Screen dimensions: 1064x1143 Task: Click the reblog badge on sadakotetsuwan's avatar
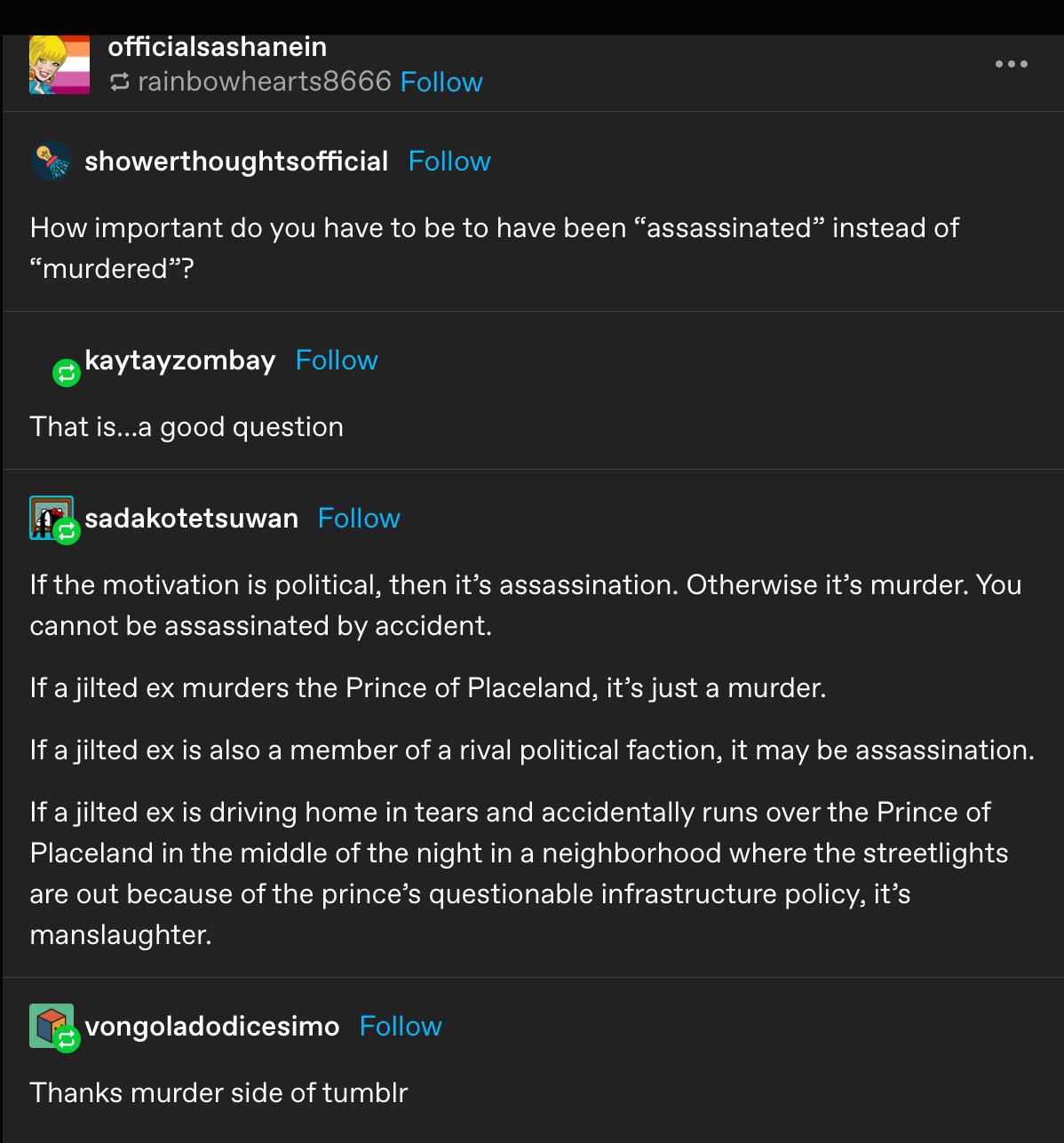(65, 533)
